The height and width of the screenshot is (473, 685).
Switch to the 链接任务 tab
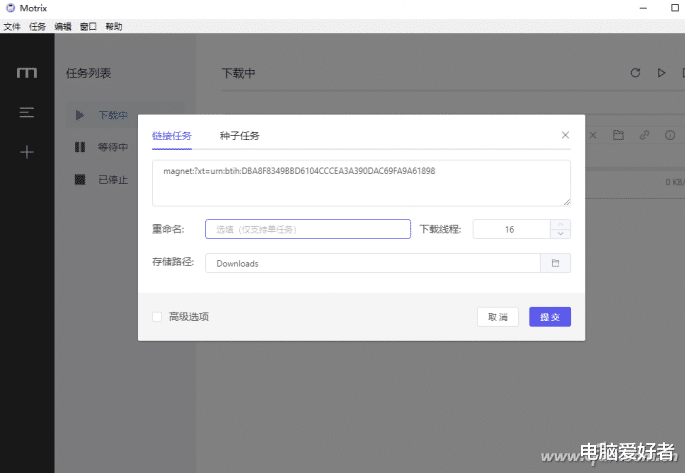pos(172,136)
